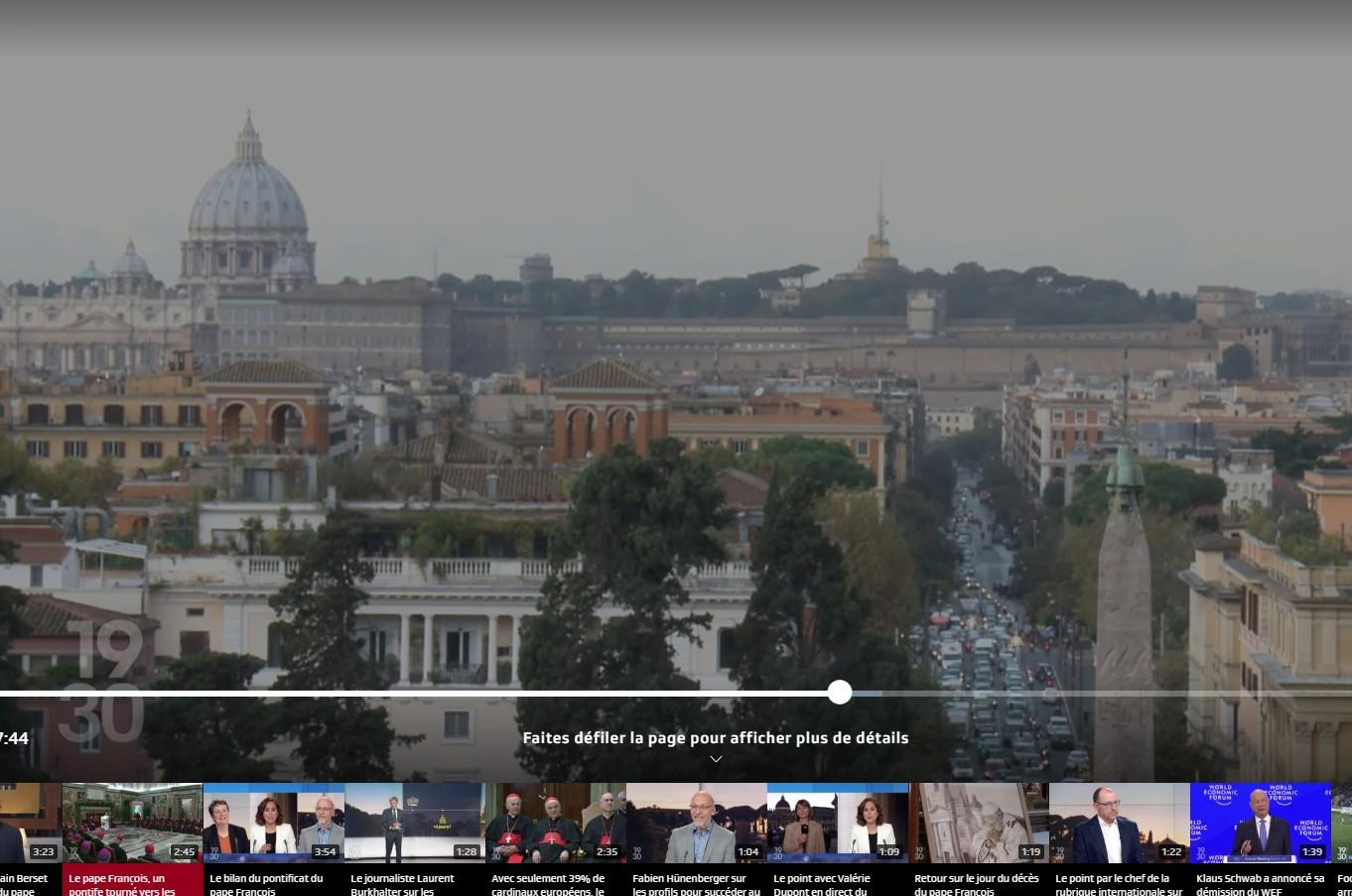Screen dimensions: 1352x896
Task: Open the 'Le bilan du pontificat' segment thumbnail
Action: (273, 823)
